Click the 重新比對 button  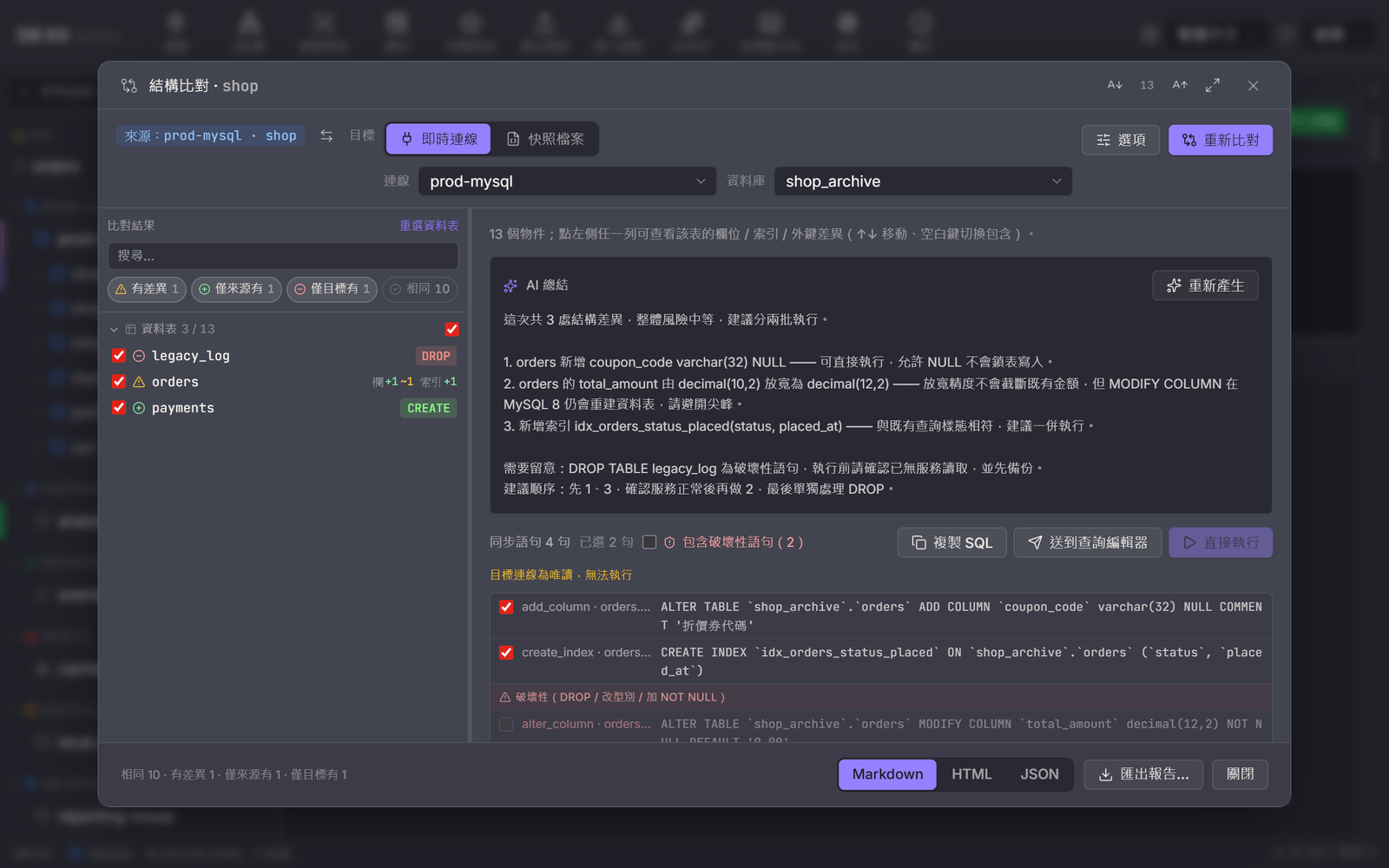click(1221, 140)
